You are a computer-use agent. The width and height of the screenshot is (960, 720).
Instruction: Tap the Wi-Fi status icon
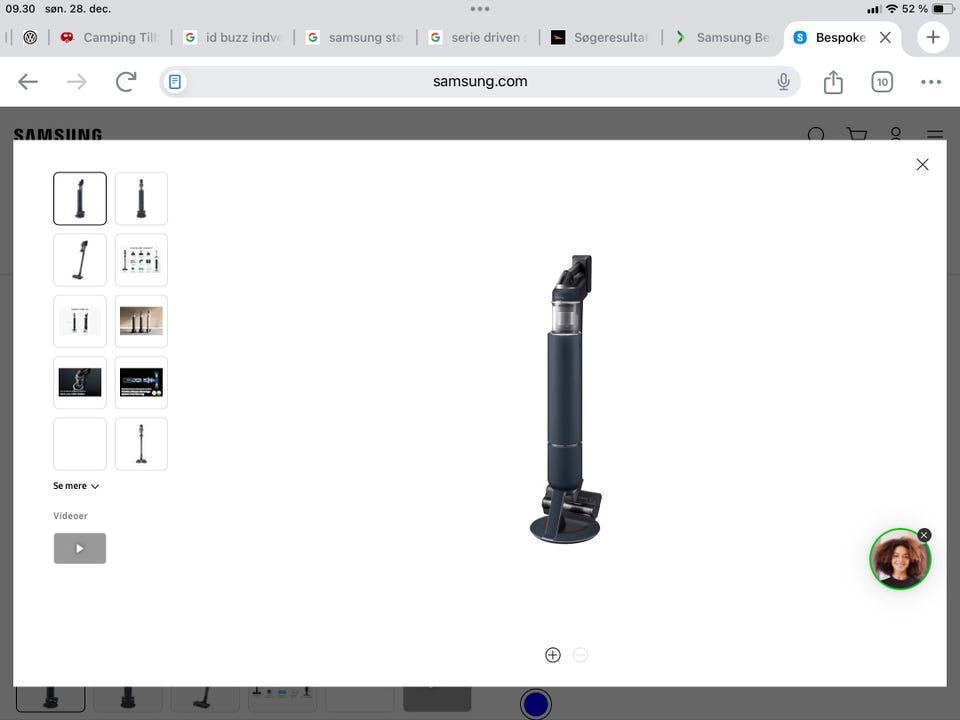click(x=891, y=9)
